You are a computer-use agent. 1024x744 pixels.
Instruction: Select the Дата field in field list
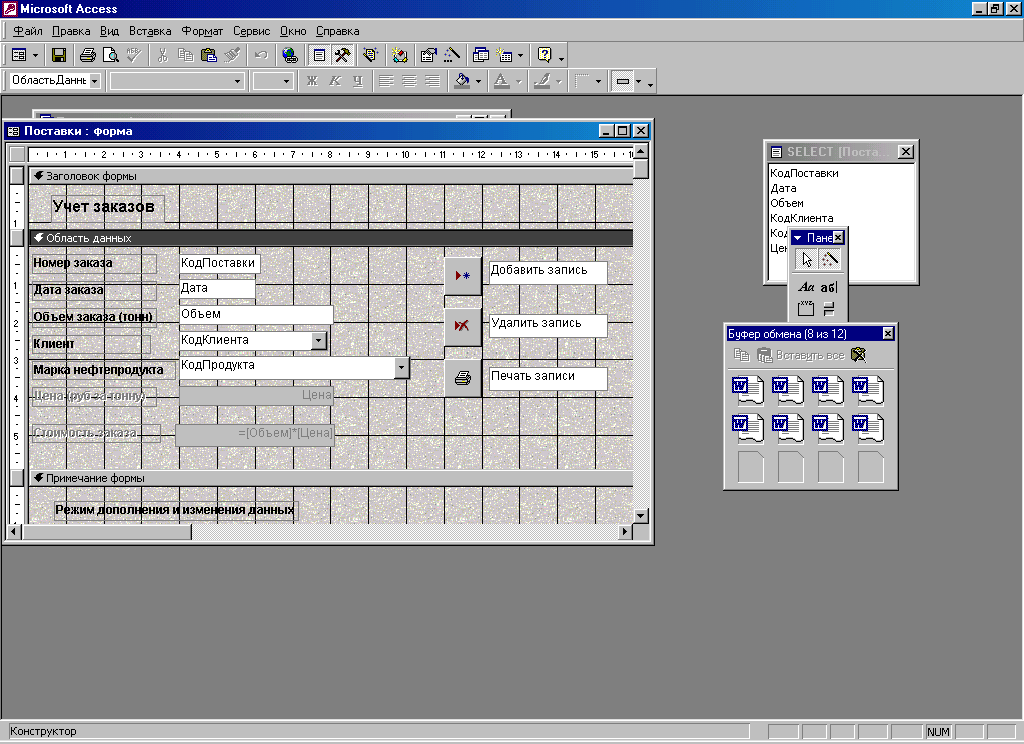pos(784,188)
